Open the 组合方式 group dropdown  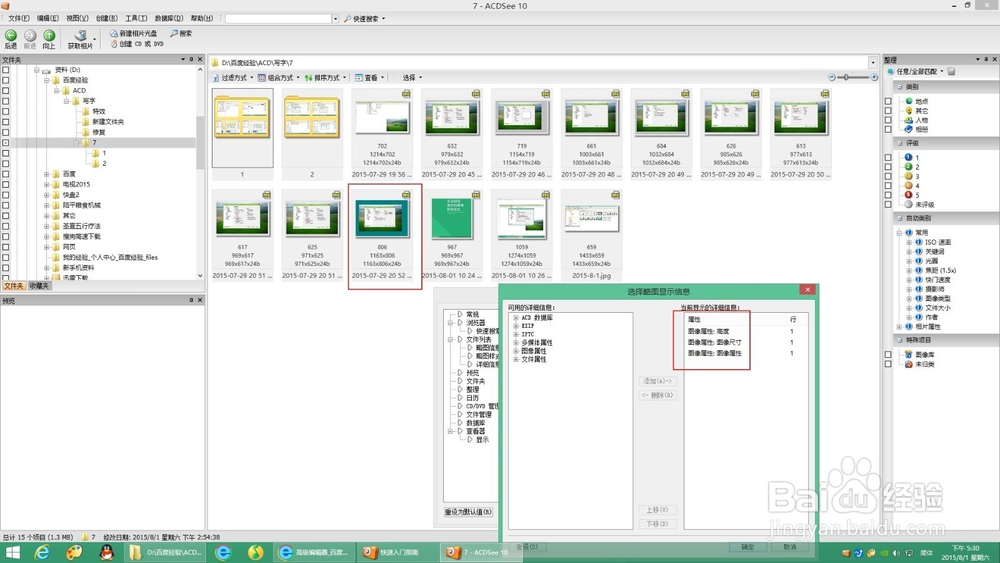pyautogui.click(x=279, y=78)
